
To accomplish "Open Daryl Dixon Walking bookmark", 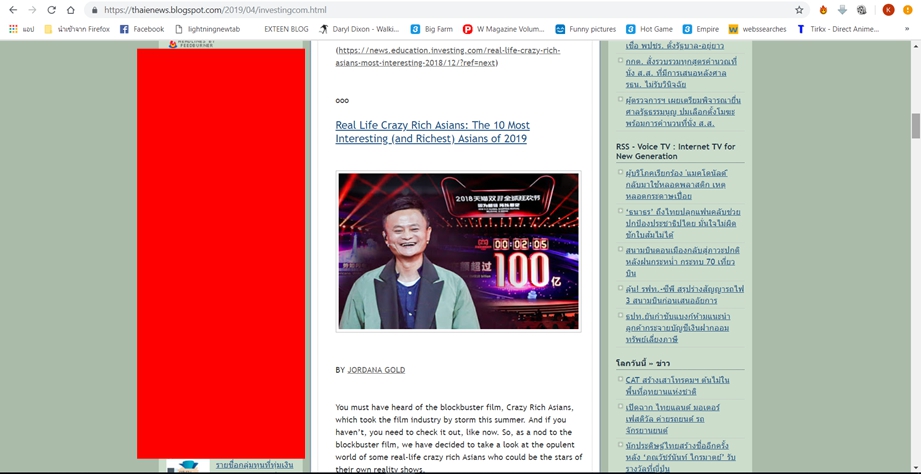I will click(x=358, y=29).
